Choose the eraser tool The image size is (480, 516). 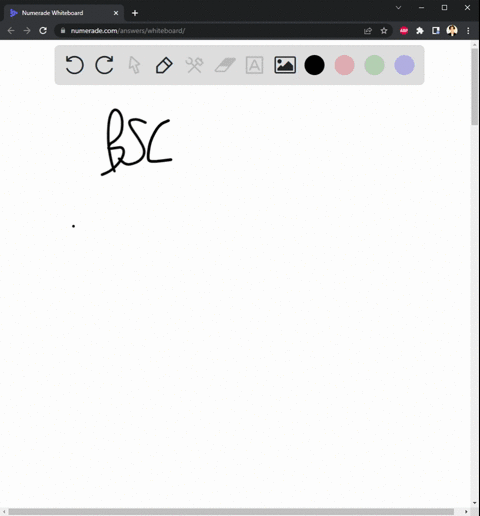pos(225,65)
